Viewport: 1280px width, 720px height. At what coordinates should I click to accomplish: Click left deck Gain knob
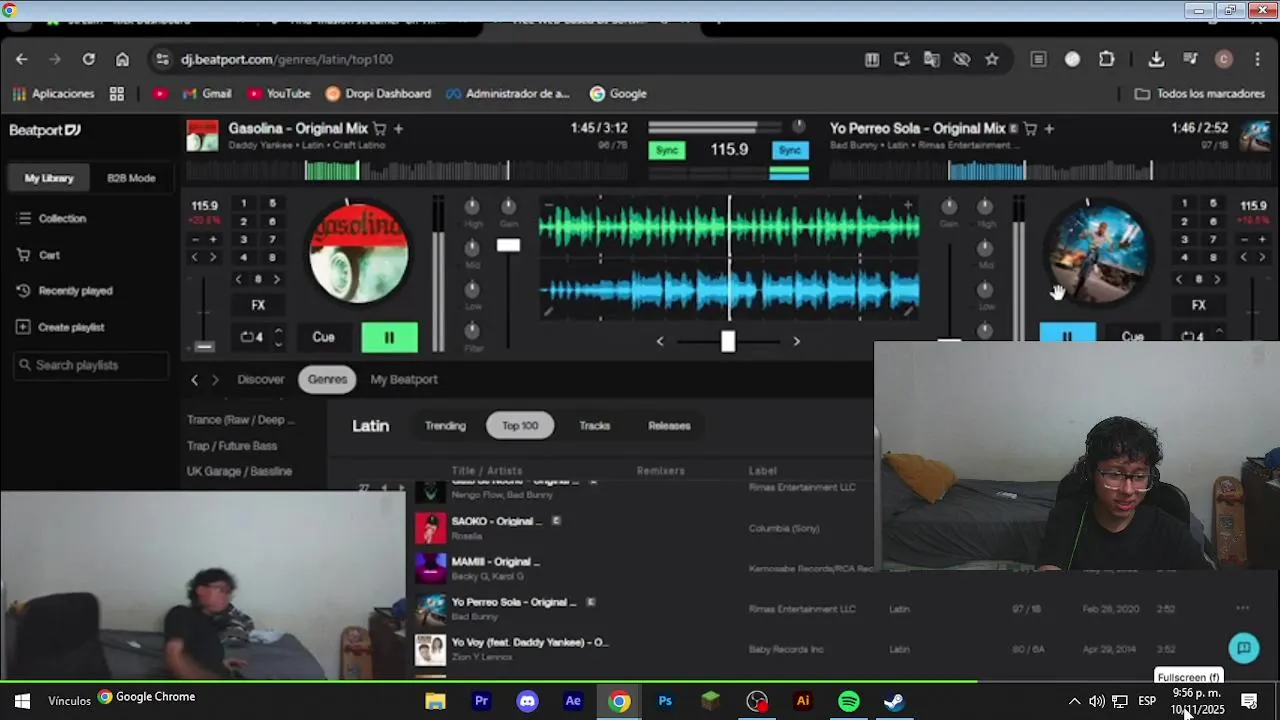(508, 207)
